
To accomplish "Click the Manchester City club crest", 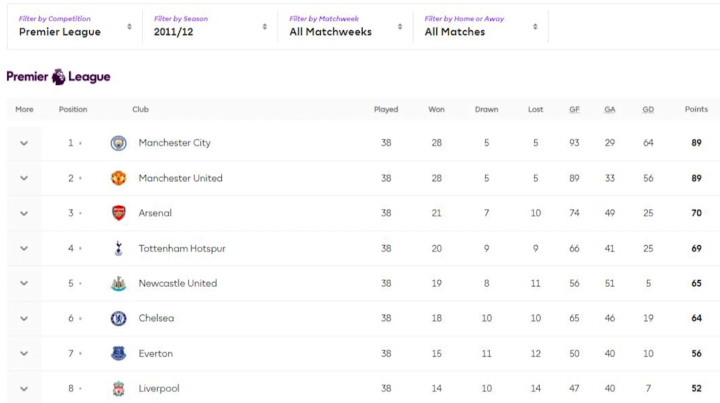I will click(x=118, y=143).
